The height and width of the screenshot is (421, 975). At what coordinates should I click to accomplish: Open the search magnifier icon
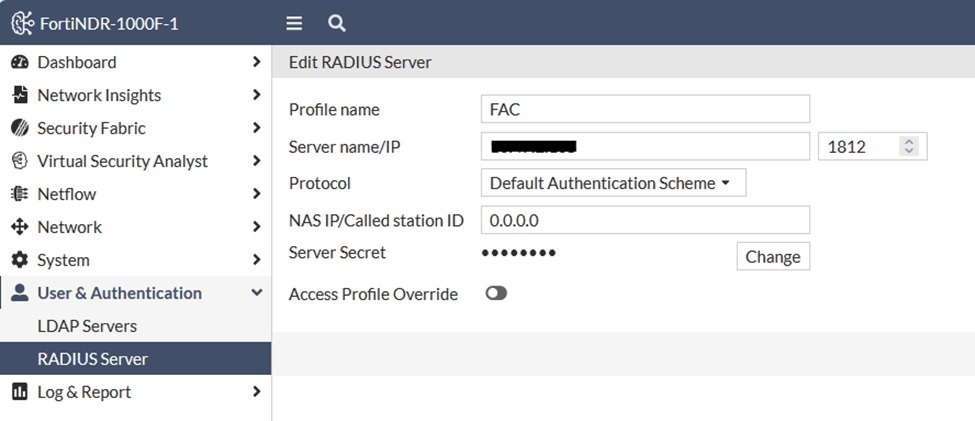pos(336,24)
